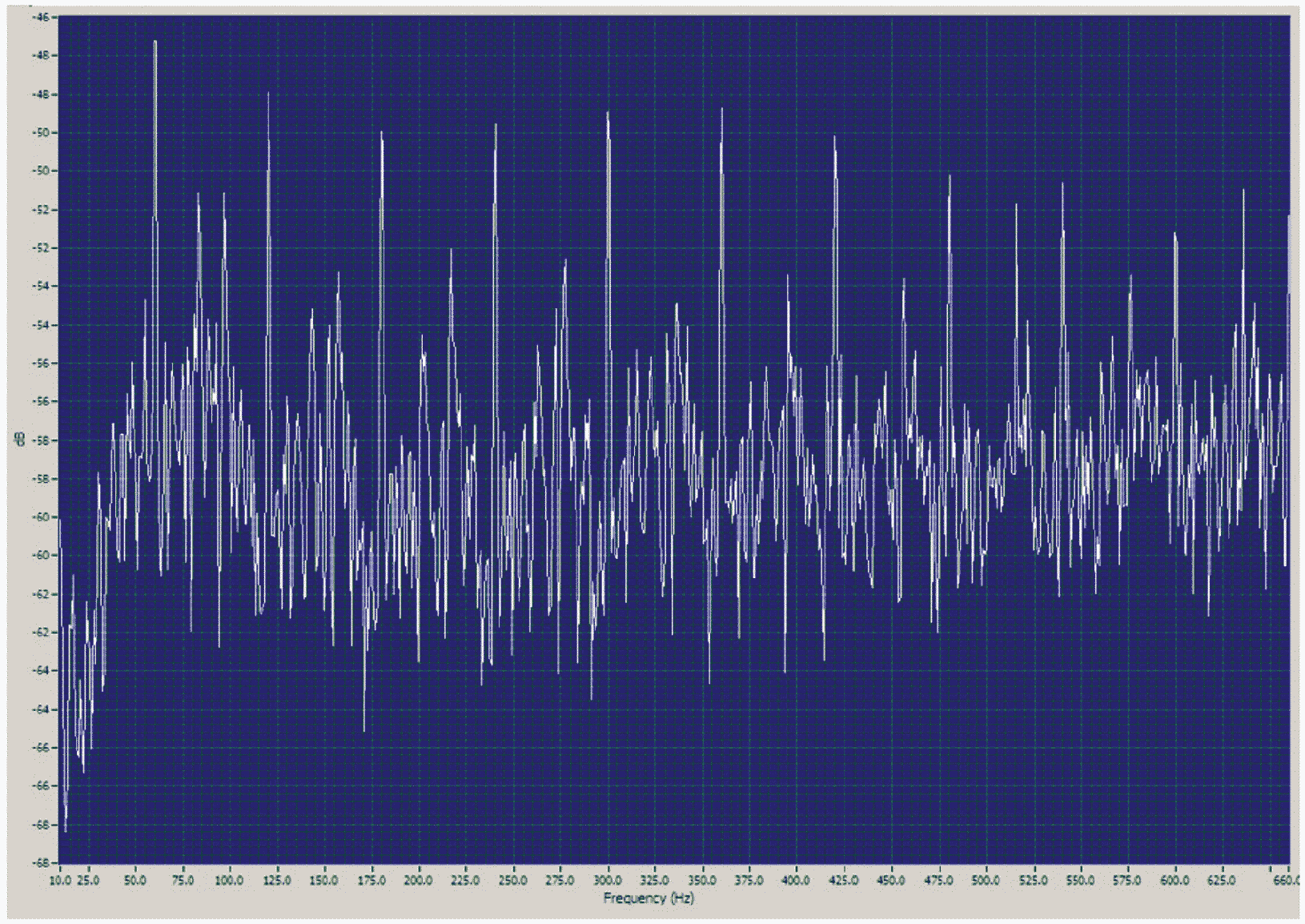
Task: Select the 325.0 tick label on the x-axis
Action: 655,881
